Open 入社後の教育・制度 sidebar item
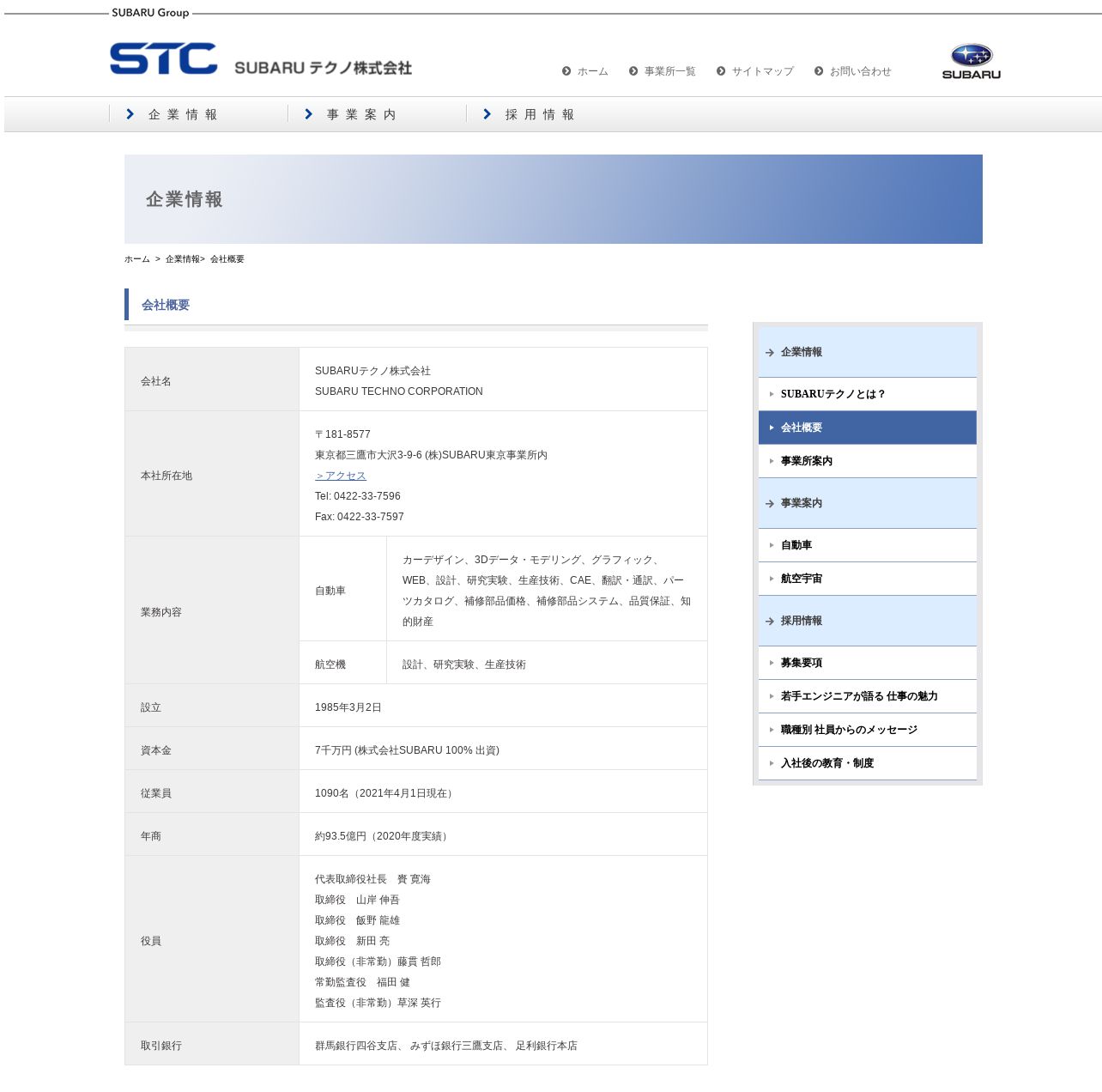This screenshot has height=1092, width=1102. pos(868,763)
